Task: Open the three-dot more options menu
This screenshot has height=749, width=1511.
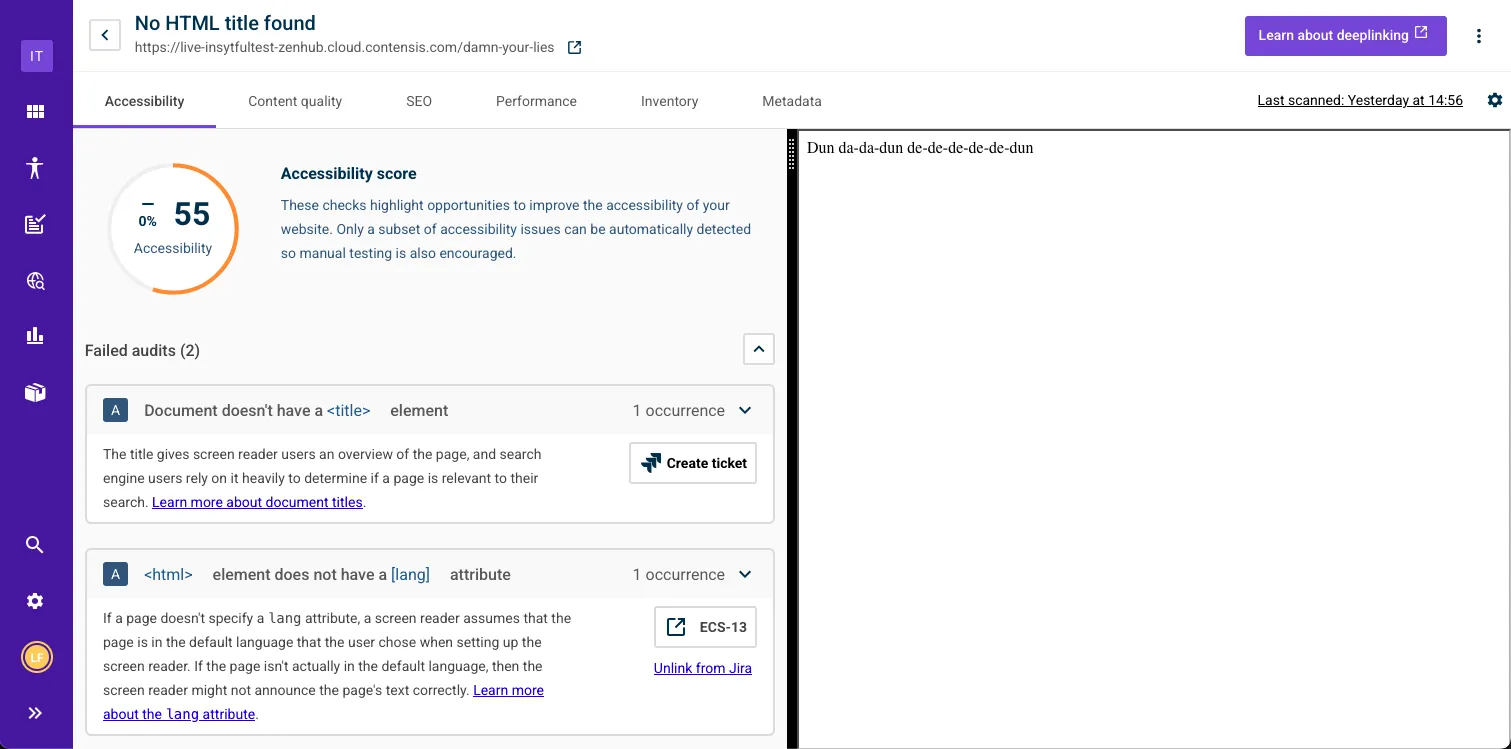Action: 1479,36
